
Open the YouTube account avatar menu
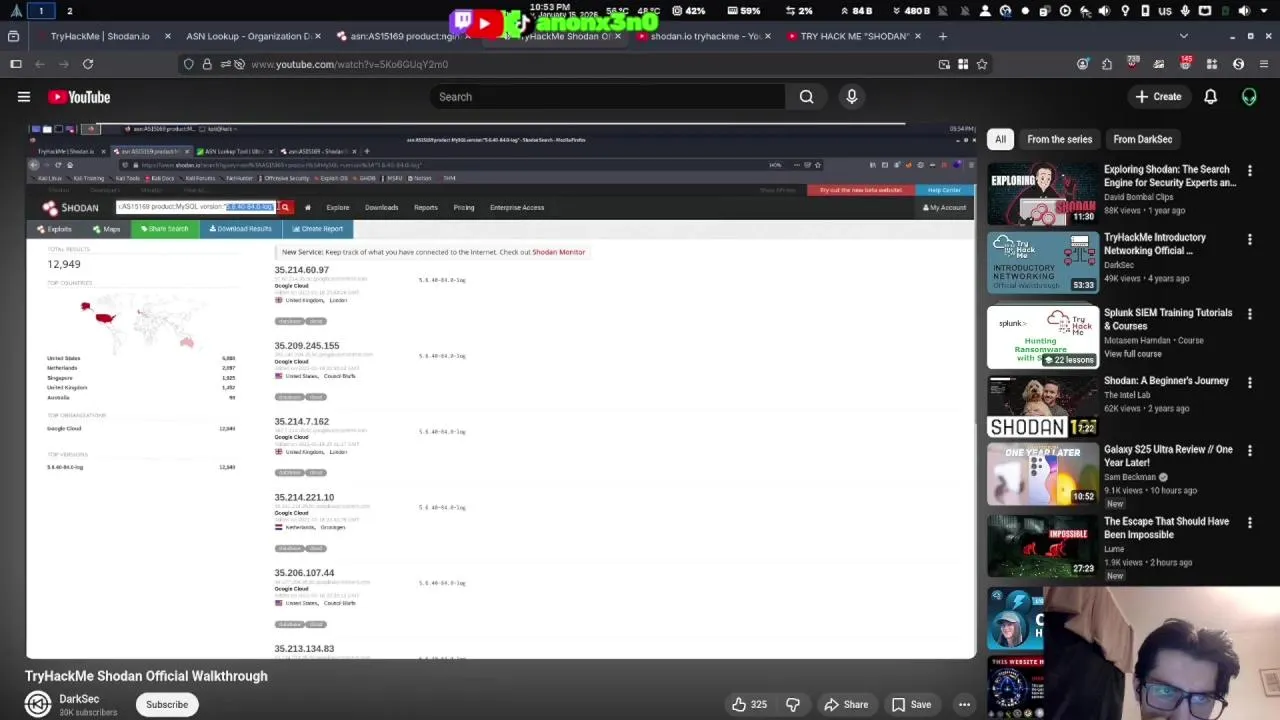point(1249,97)
